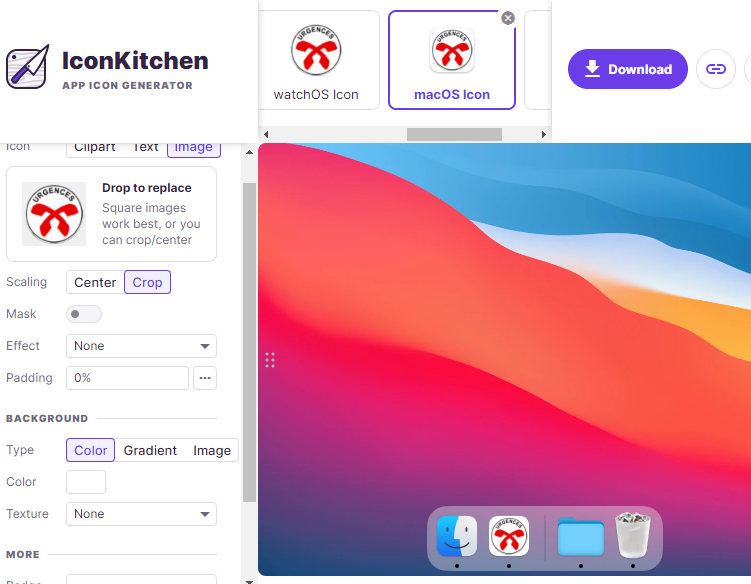751x584 pixels.
Task: Open the background Color swatch
Action: coord(86,482)
